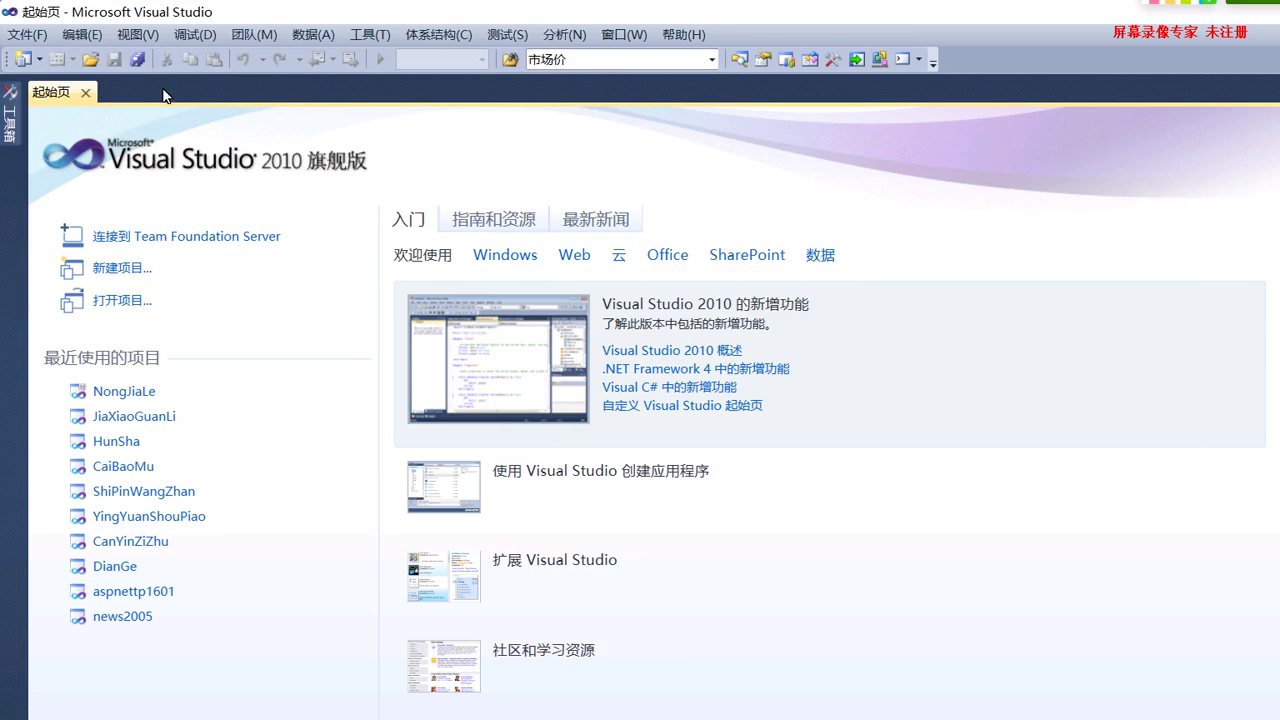This screenshot has height=720, width=1280.
Task: Click the Open File folder icon
Action: 91,60
